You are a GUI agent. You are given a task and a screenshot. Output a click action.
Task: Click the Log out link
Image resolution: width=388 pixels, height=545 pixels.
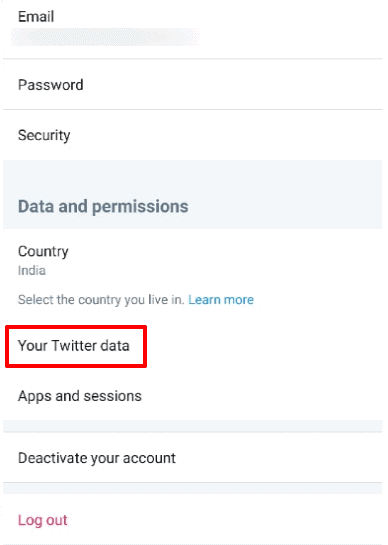[43, 520]
